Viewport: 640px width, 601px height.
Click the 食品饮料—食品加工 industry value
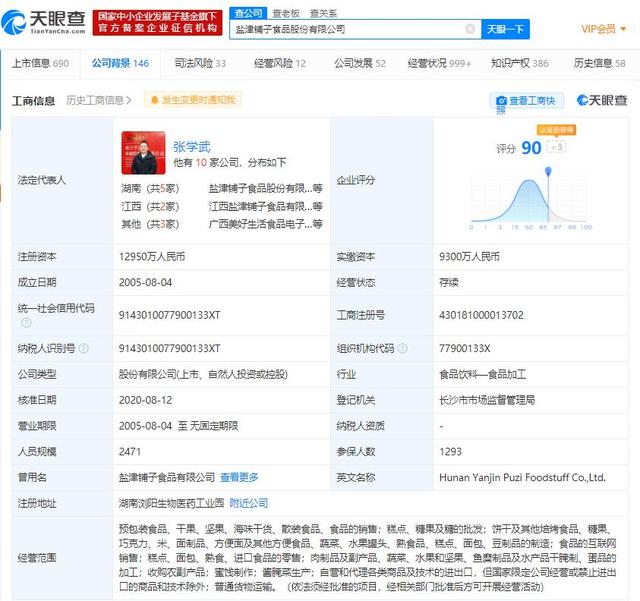pyautogui.click(x=482, y=374)
